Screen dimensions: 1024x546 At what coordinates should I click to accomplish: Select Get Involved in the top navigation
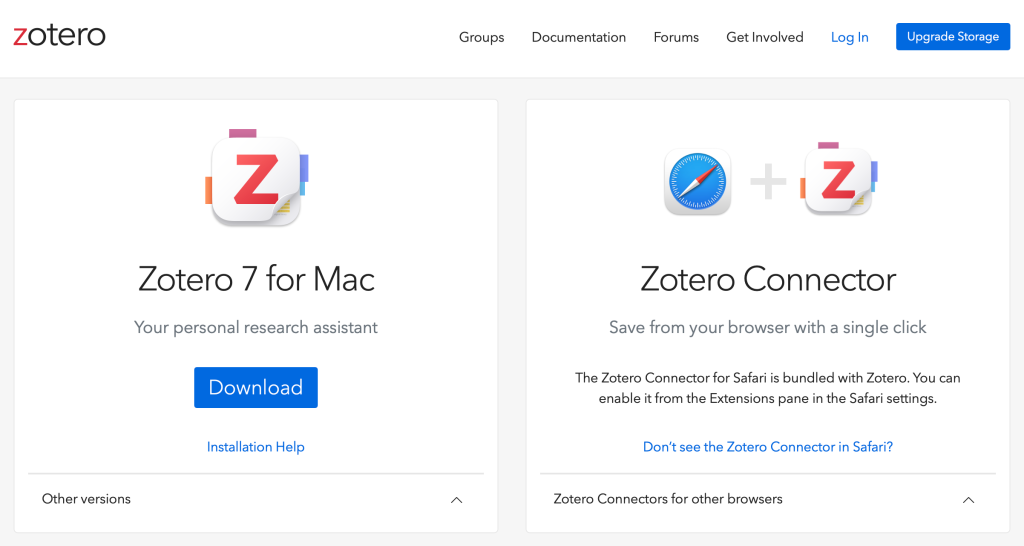pos(764,37)
